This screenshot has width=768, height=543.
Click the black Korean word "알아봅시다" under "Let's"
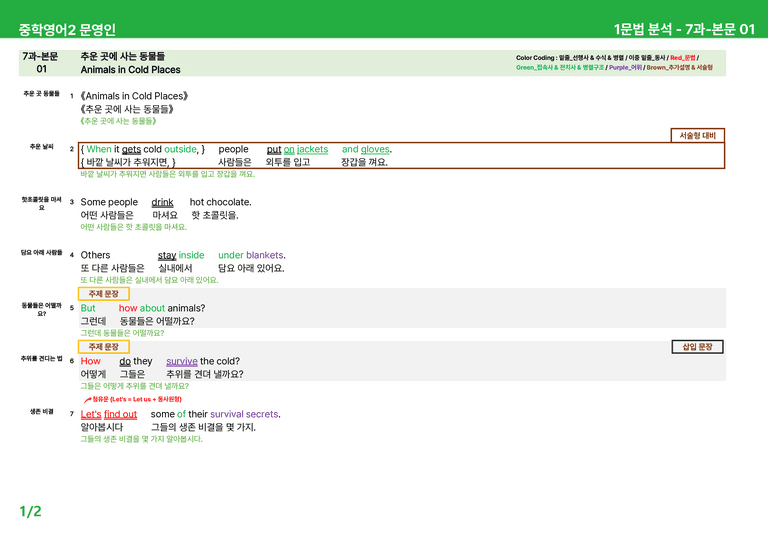pyautogui.click(x=102, y=427)
